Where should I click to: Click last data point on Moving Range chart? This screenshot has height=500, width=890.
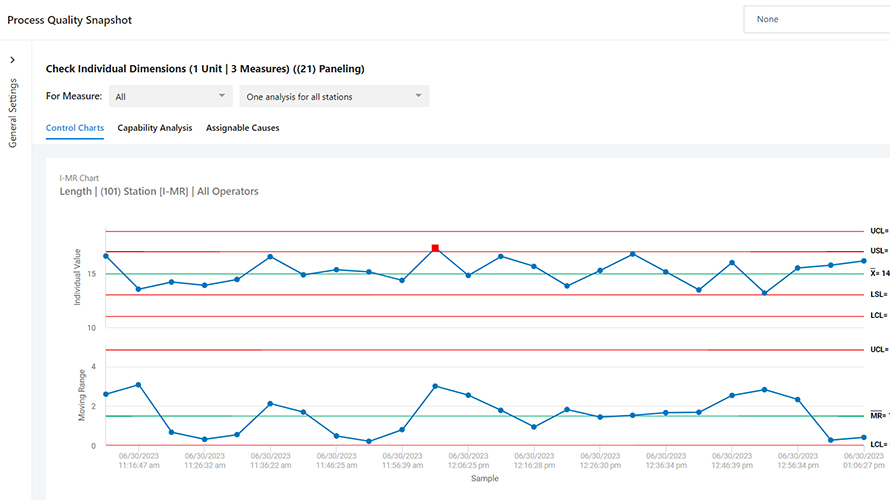863,437
